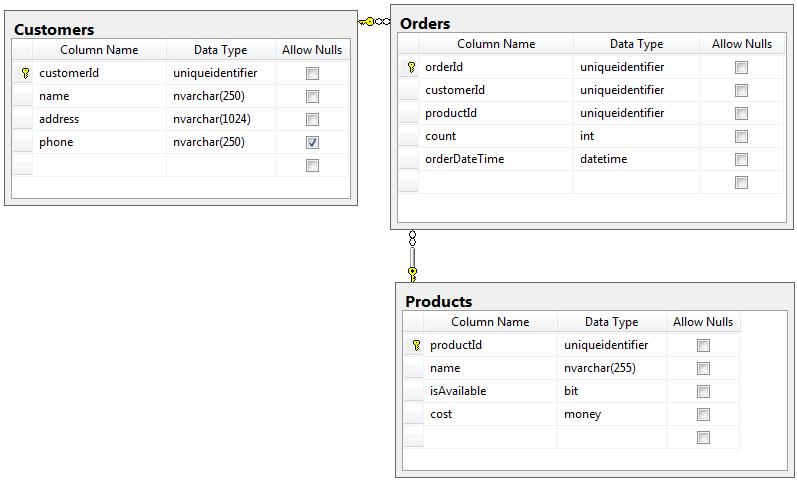Click Data Type header in Products table
The image size is (797, 487).
pos(611,322)
